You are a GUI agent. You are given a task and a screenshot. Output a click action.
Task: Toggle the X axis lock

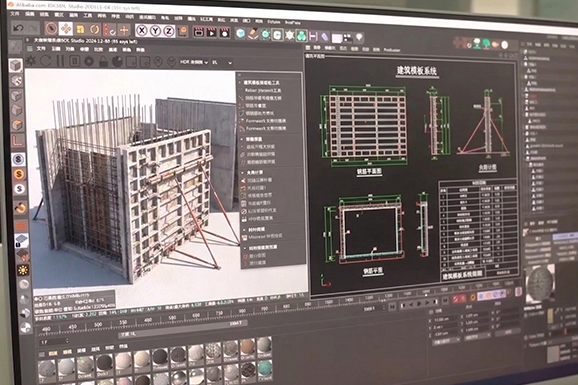click(x=142, y=31)
